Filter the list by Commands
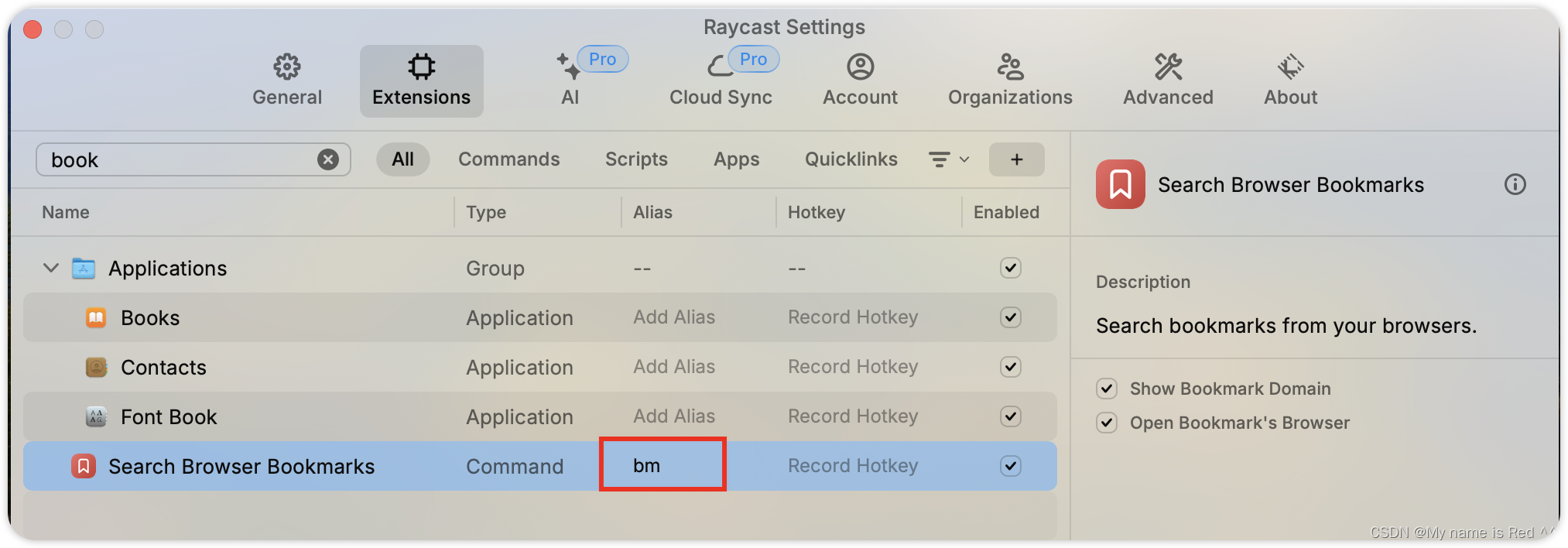1568x548 pixels. [508, 159]
